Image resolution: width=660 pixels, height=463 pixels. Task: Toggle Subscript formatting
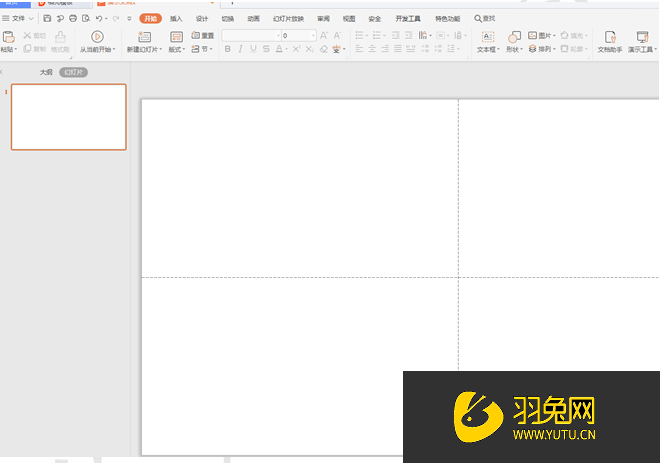tap(309, 49)
